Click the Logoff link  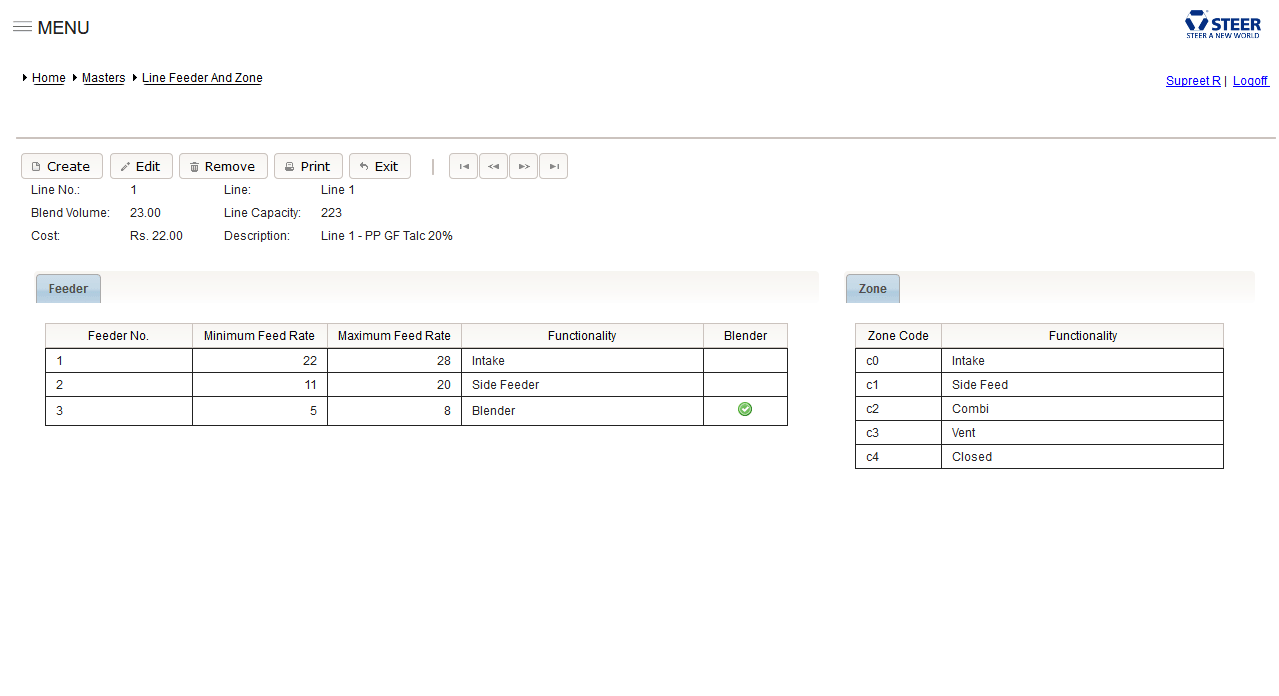coord(1250,81)
